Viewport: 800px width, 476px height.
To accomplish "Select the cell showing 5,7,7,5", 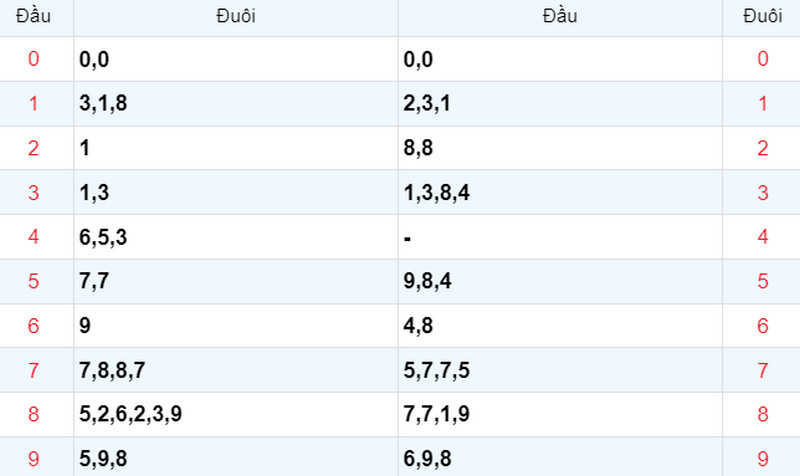I will coord(560,370).
